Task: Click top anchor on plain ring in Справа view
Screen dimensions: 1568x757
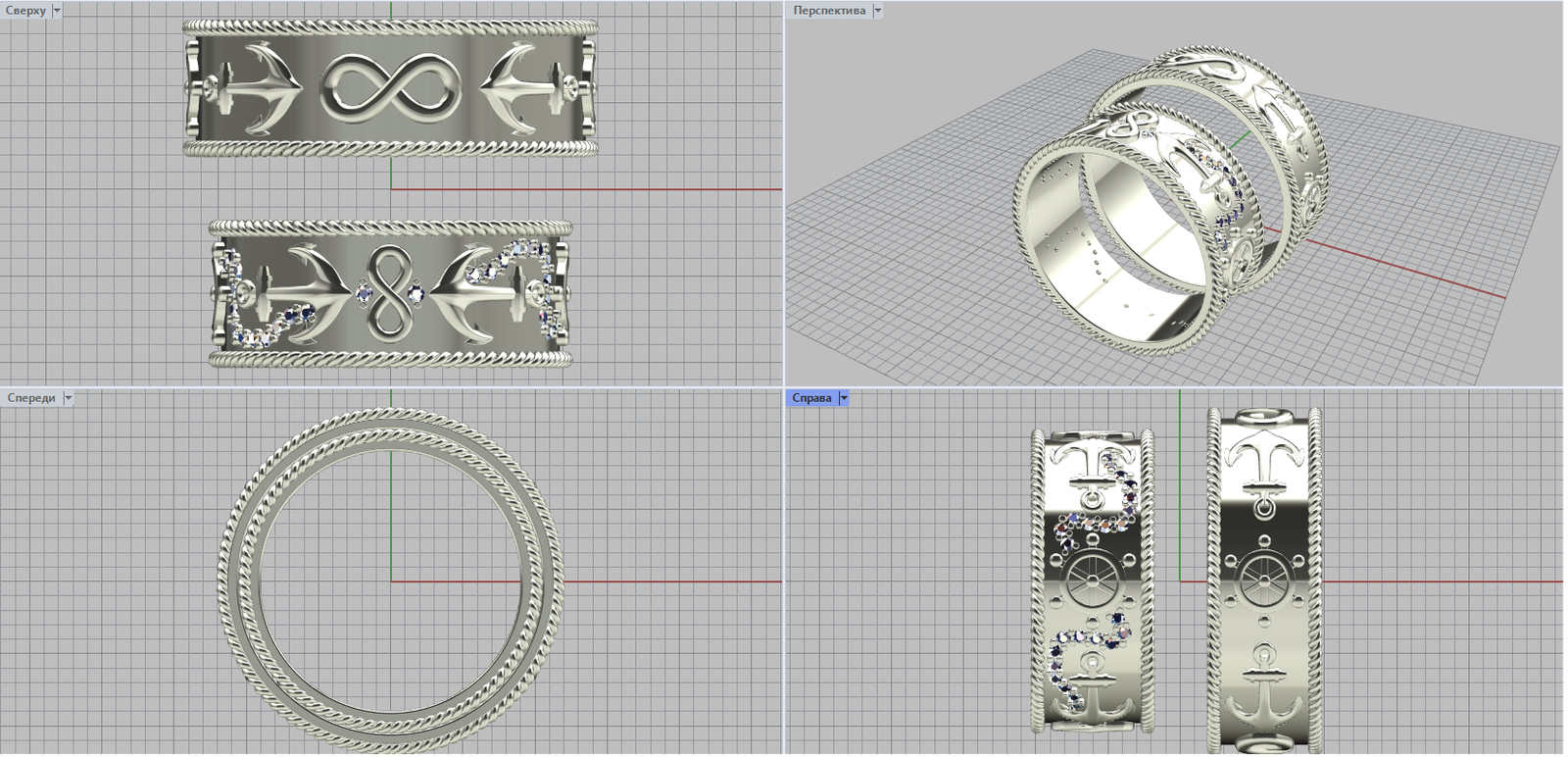Action: (x=1263, y=468)
